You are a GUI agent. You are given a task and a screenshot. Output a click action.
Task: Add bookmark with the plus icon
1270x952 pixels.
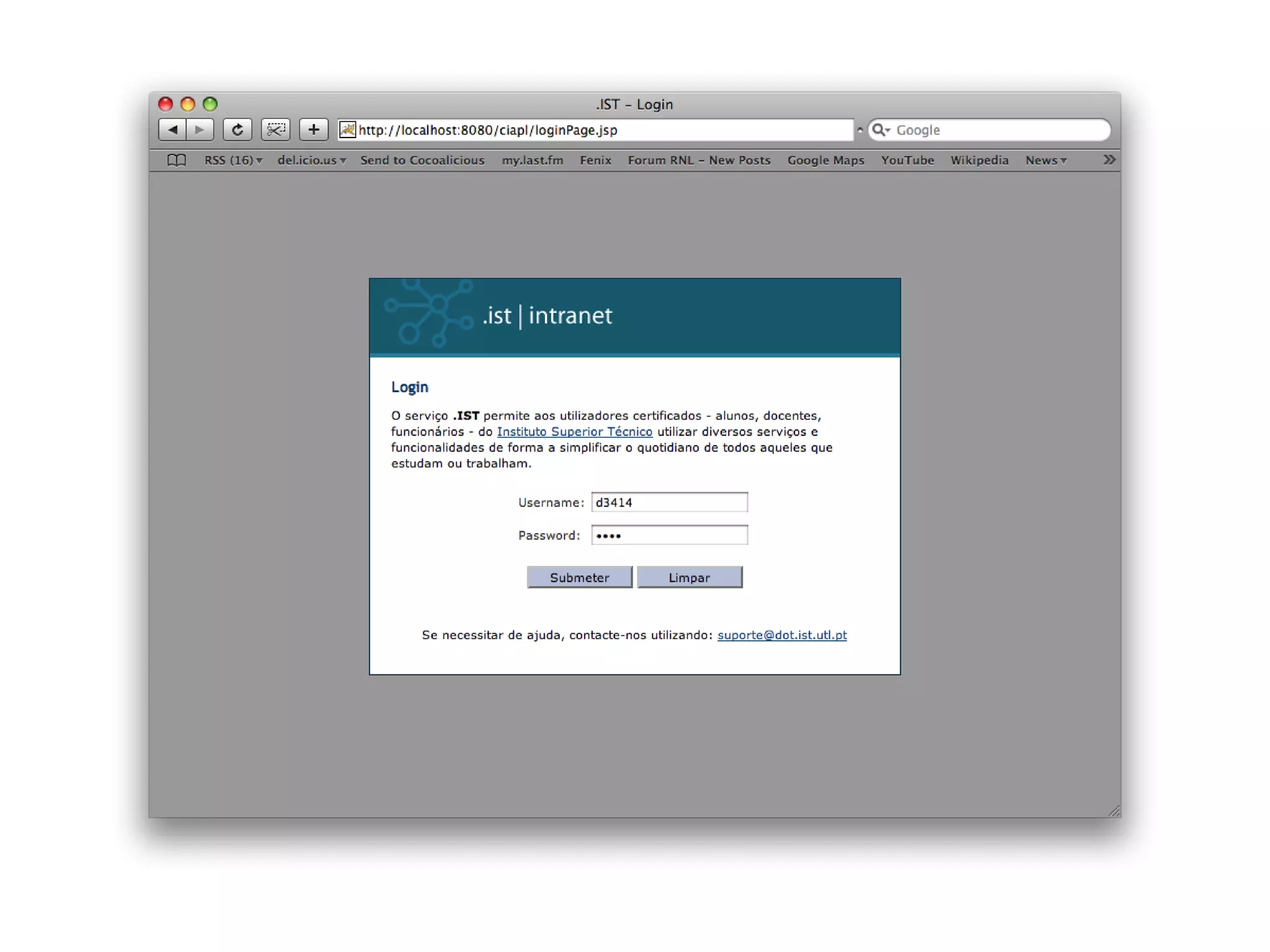[x=314, y=130]
